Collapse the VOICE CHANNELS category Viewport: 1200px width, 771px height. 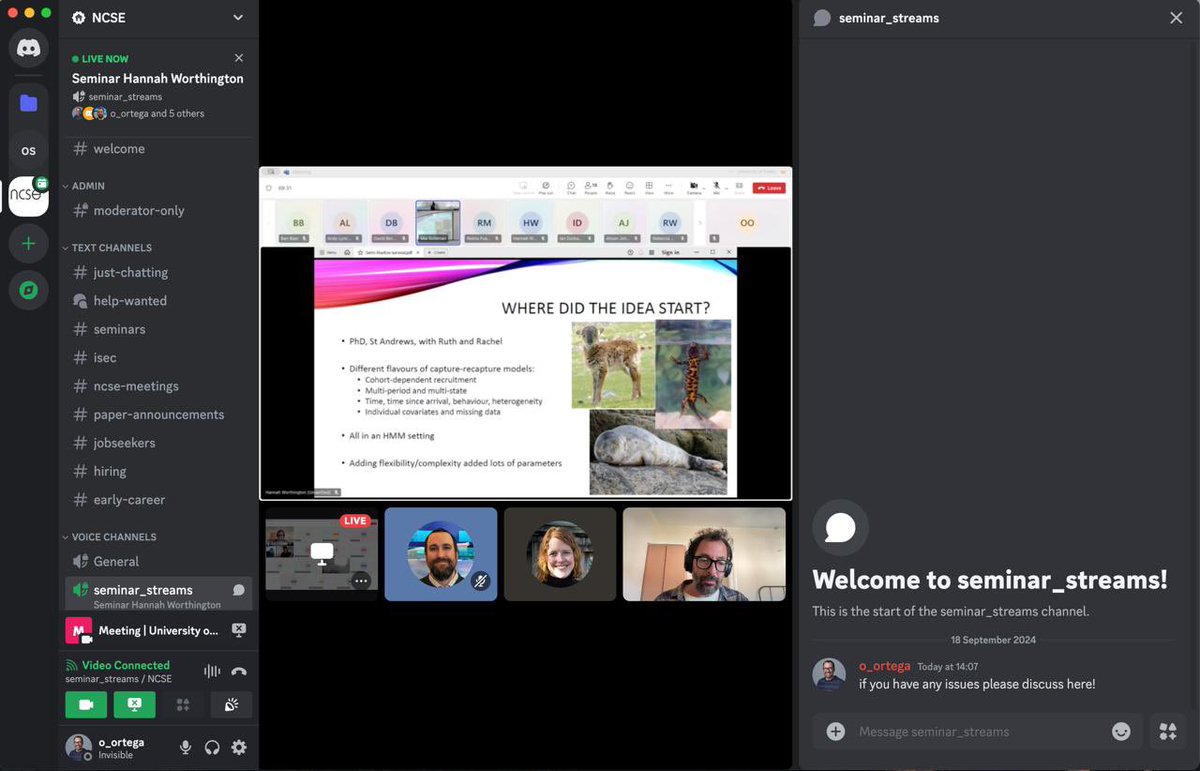tap(110, 536)
